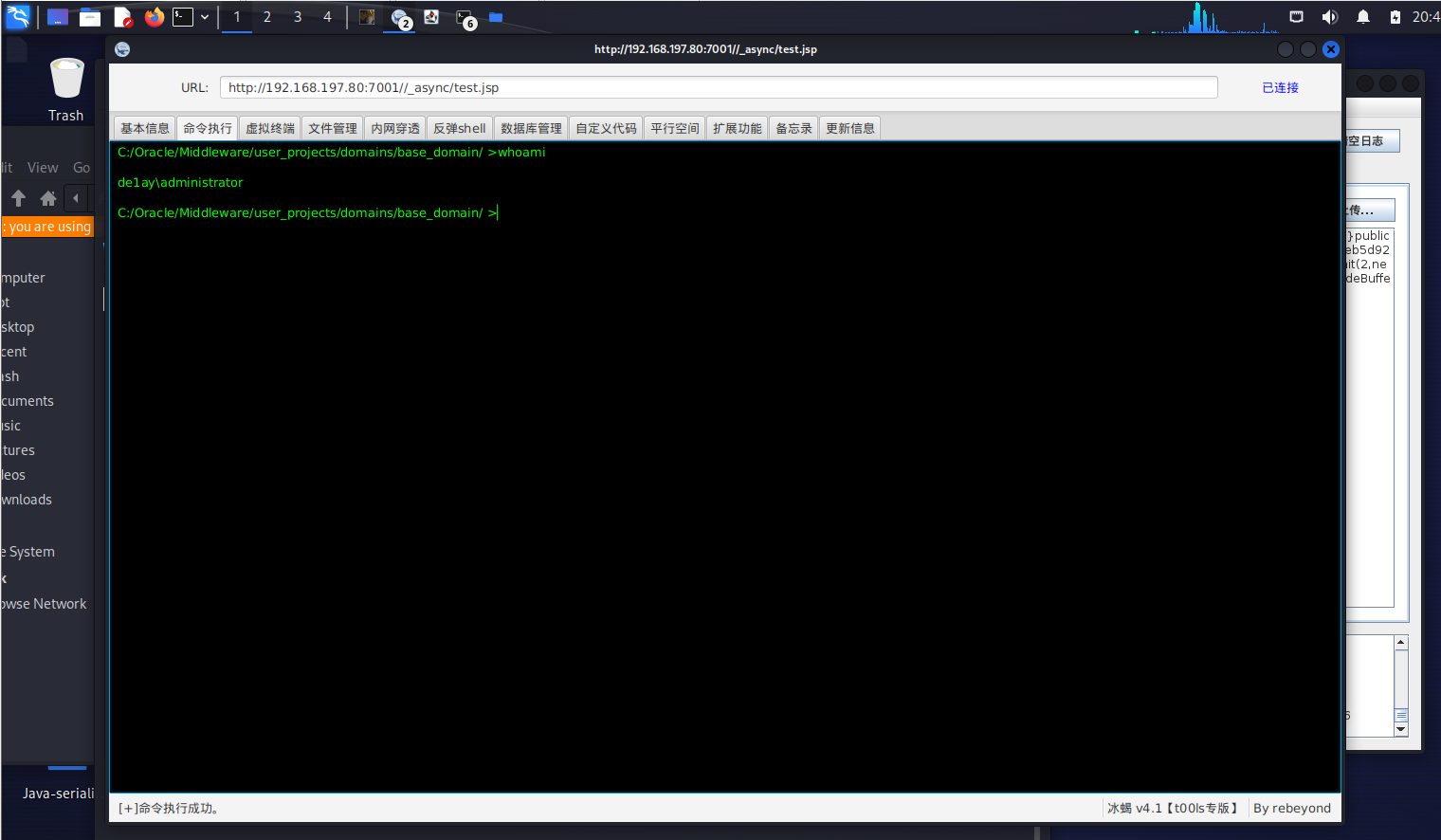Switch to the 虚拟终端 tab
1441x840 pixels.
[270, 128]
